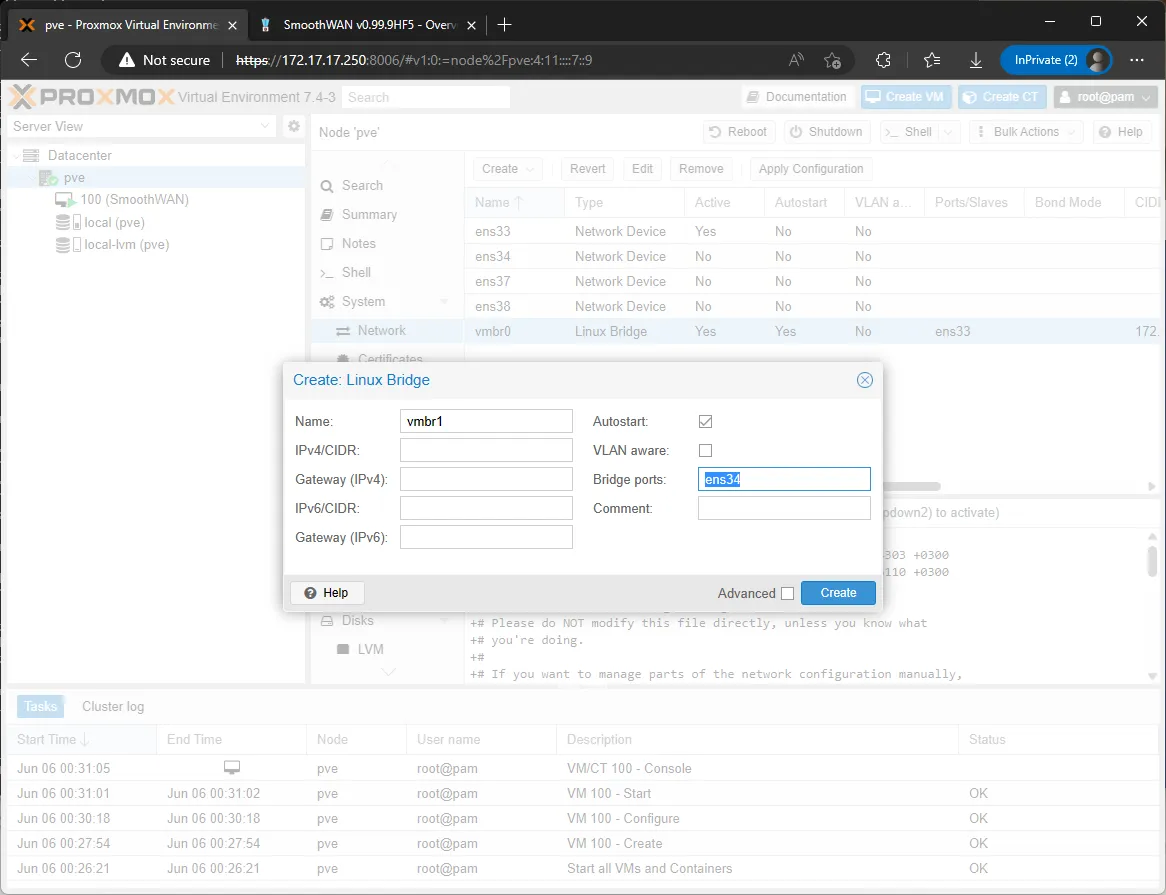Open the network Create dropdown
This screenshot has height=895, width=1166.
[508, 169]
